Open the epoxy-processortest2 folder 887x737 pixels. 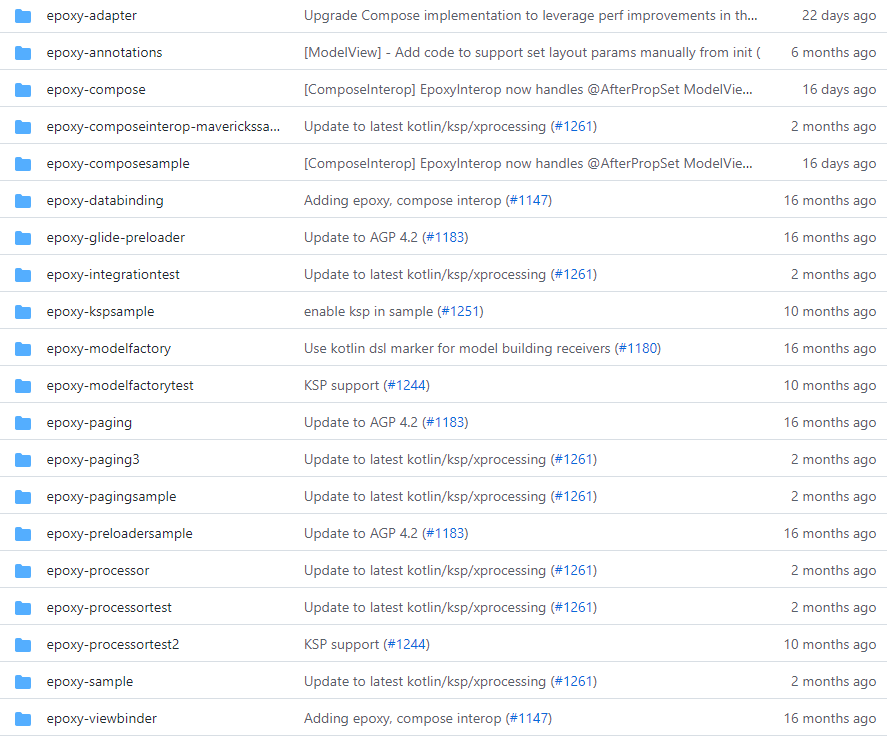[x=113, y=645]
